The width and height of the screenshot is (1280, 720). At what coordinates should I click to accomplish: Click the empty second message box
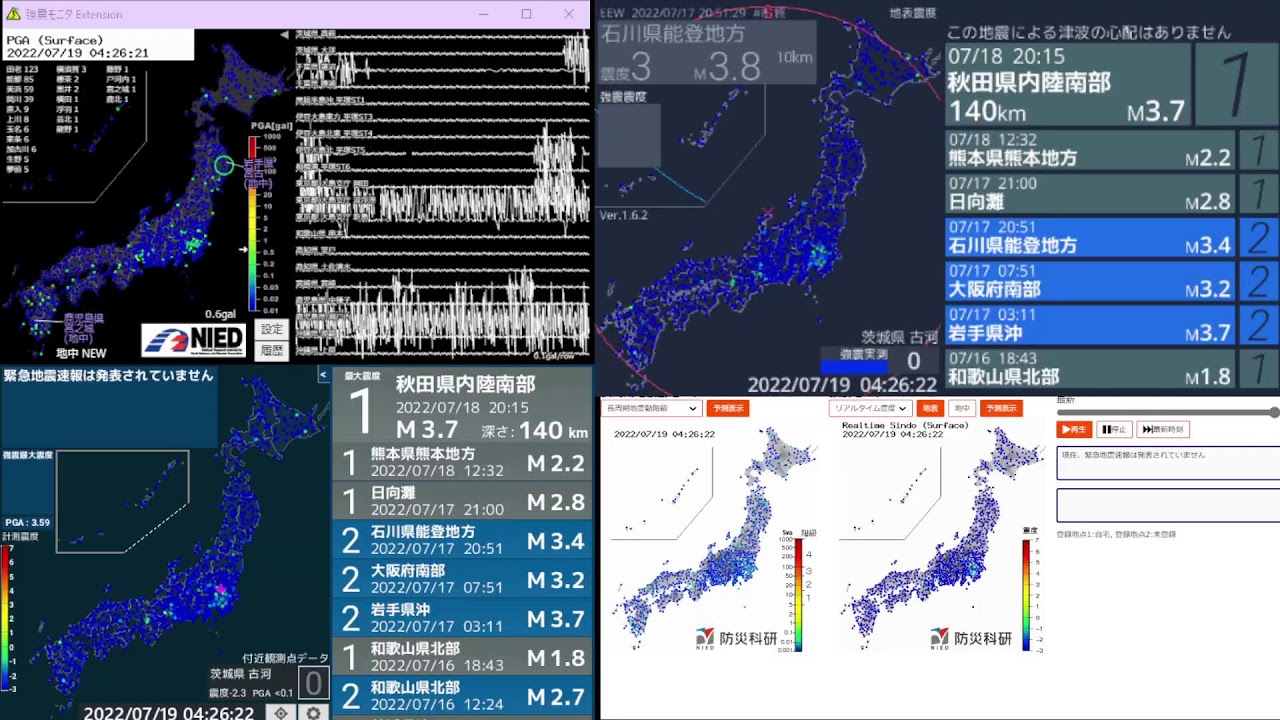pos(1168,505)
